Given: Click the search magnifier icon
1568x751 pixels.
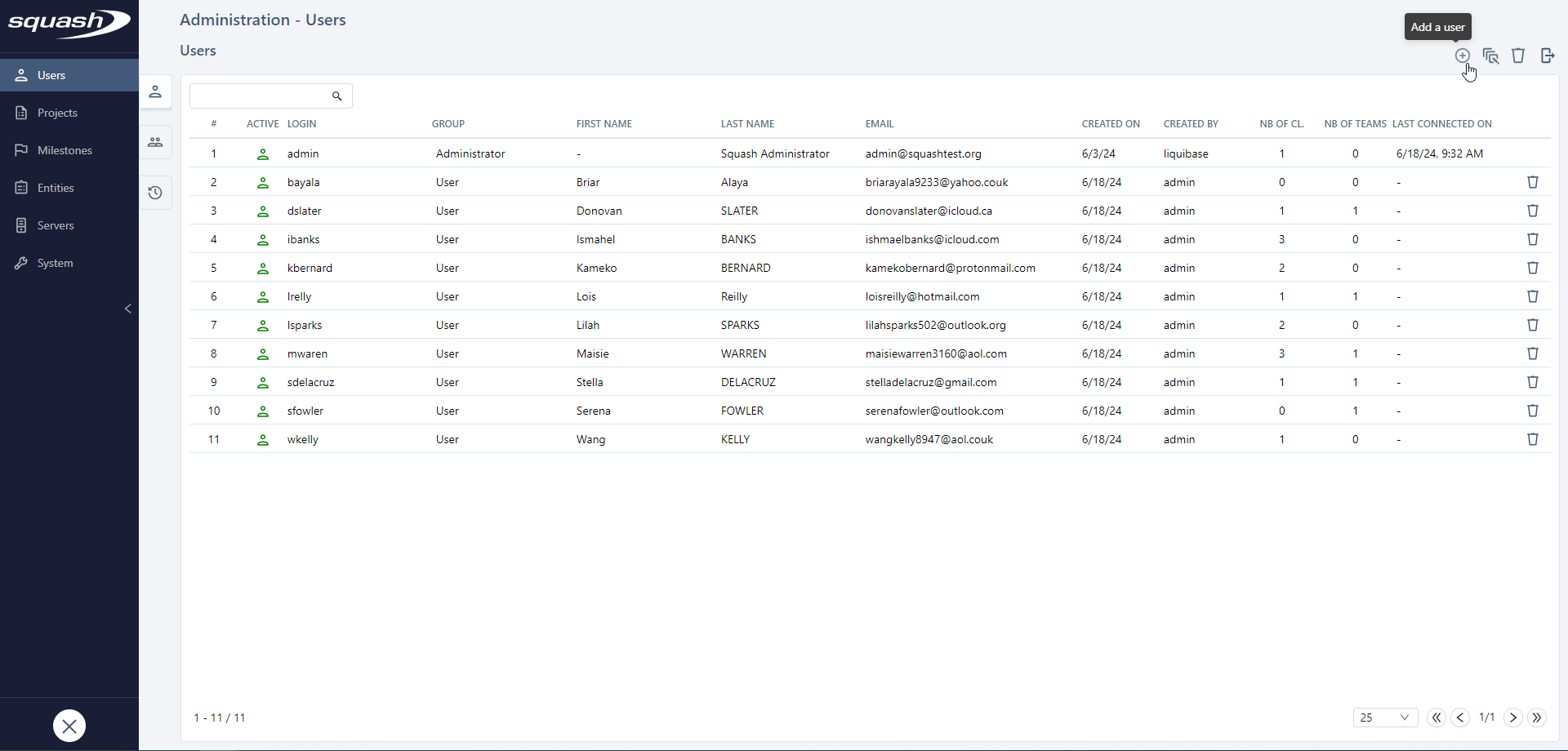Looking at the screenshot, I should [337, 96].
